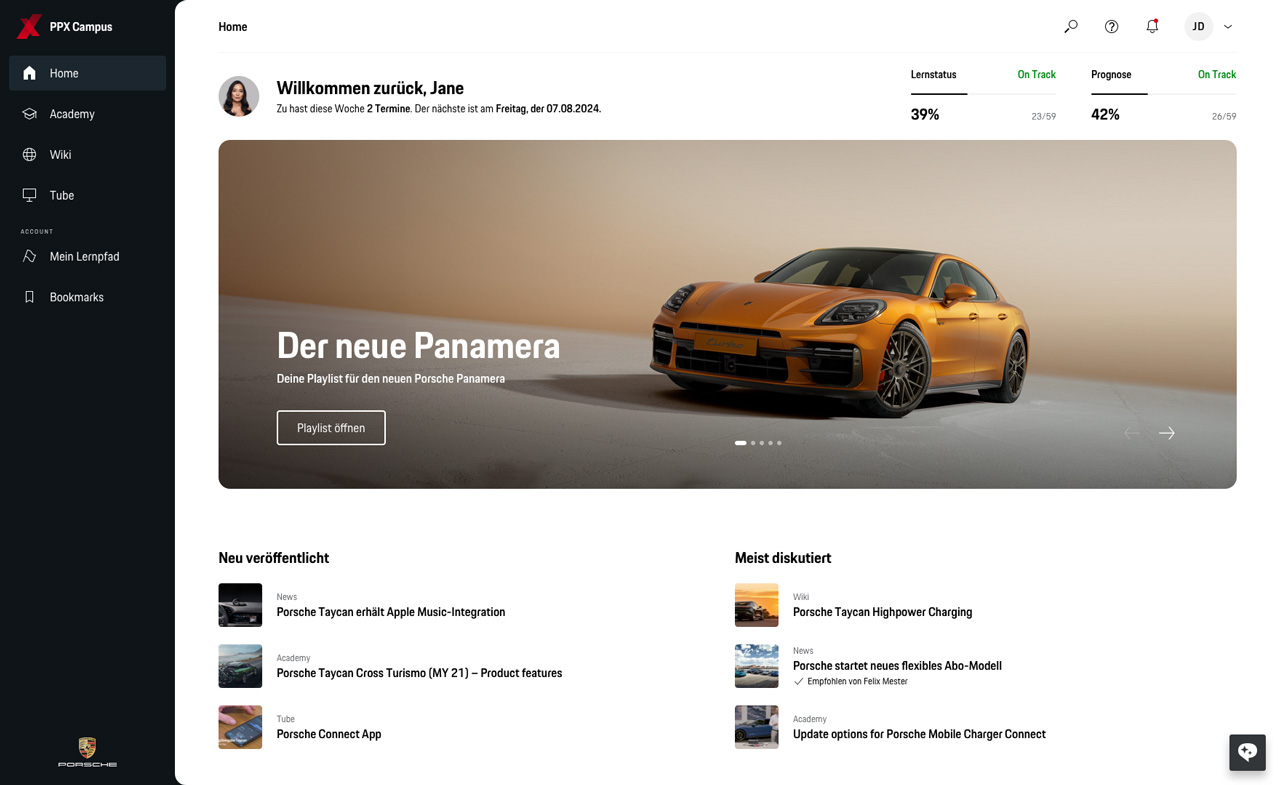Click the 26/59 progress count
This screenshot has height=785, width=1280.
(x=1224, y=117)
